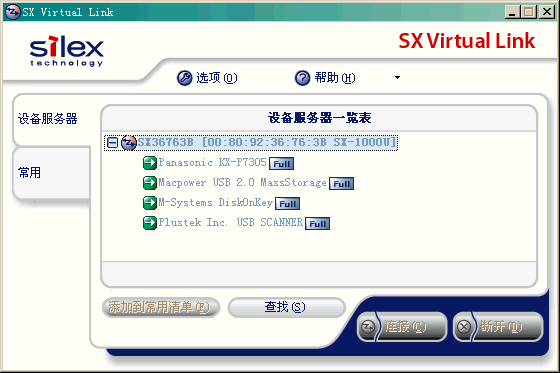The image size is (560, 373).
Task: Select Macpower USB 2.0 MassStorage device entry
Action: (x=242, y=183)
